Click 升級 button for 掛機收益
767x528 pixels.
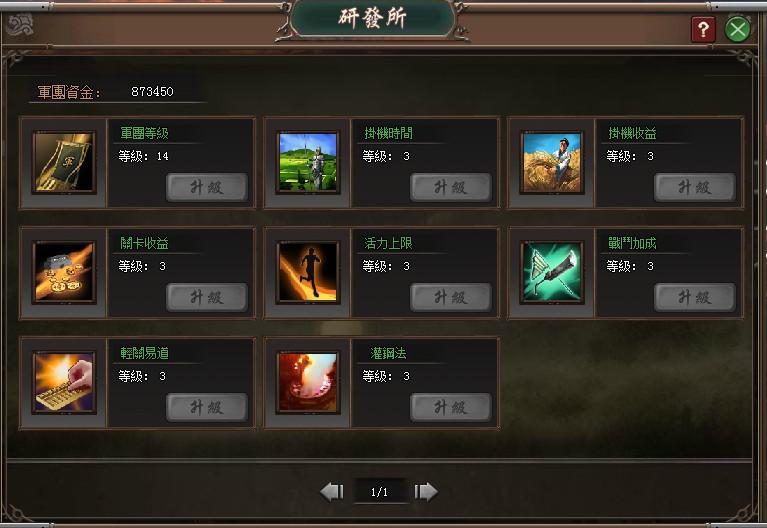pos(695,187)
